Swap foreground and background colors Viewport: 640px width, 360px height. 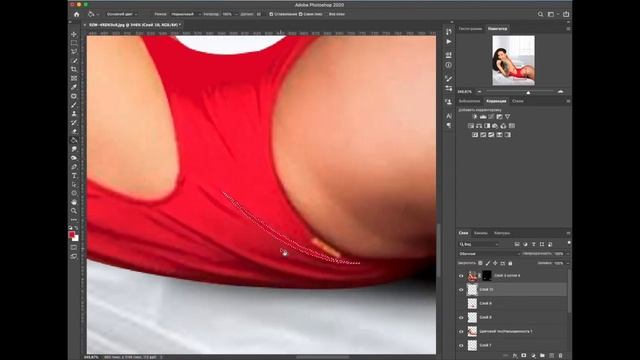point(76,229)
